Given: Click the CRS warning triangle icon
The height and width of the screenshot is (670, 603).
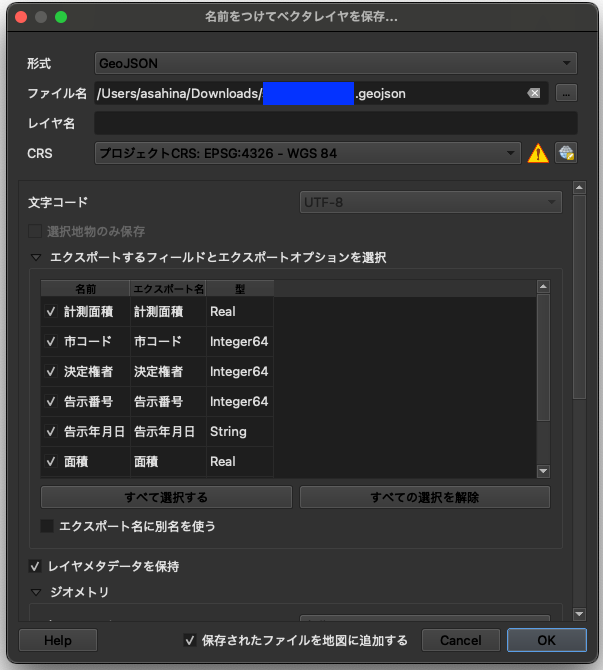Looking at the screenshot, I should [x=538, y=153].
